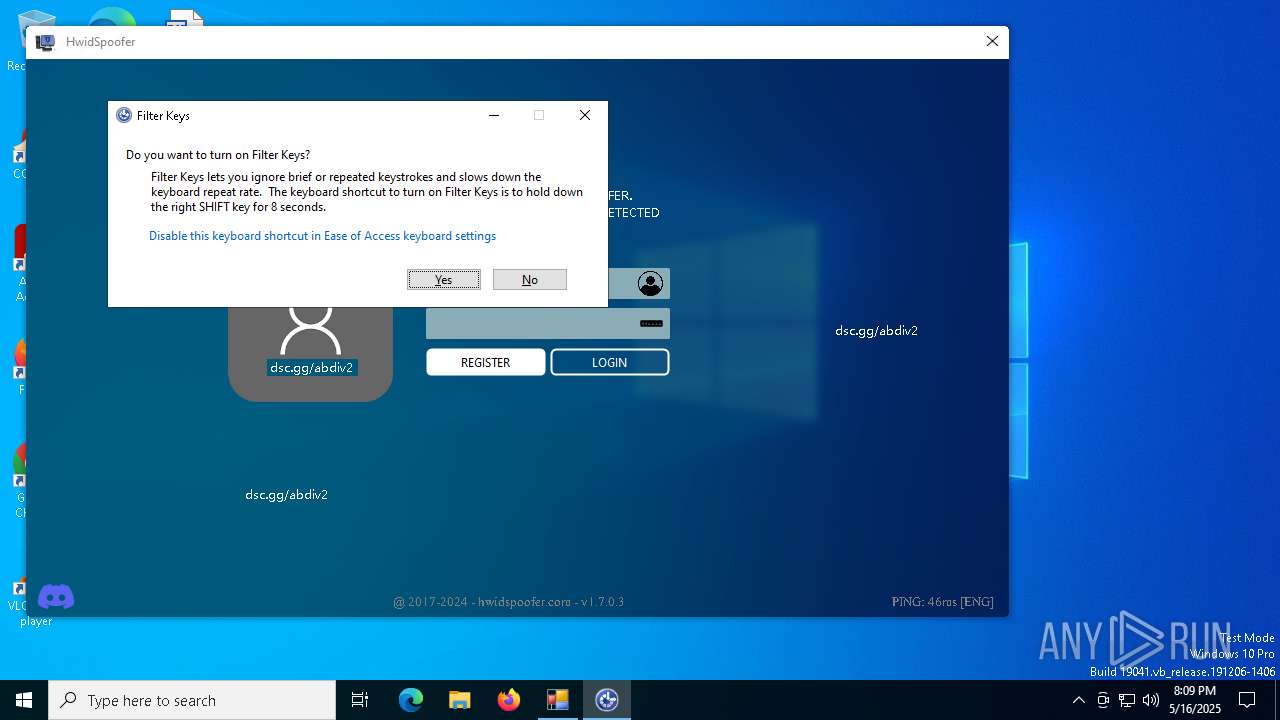1280x720 pixels.
Task: Minimize the Filter Keys dialog
Action: coord(493,115)
